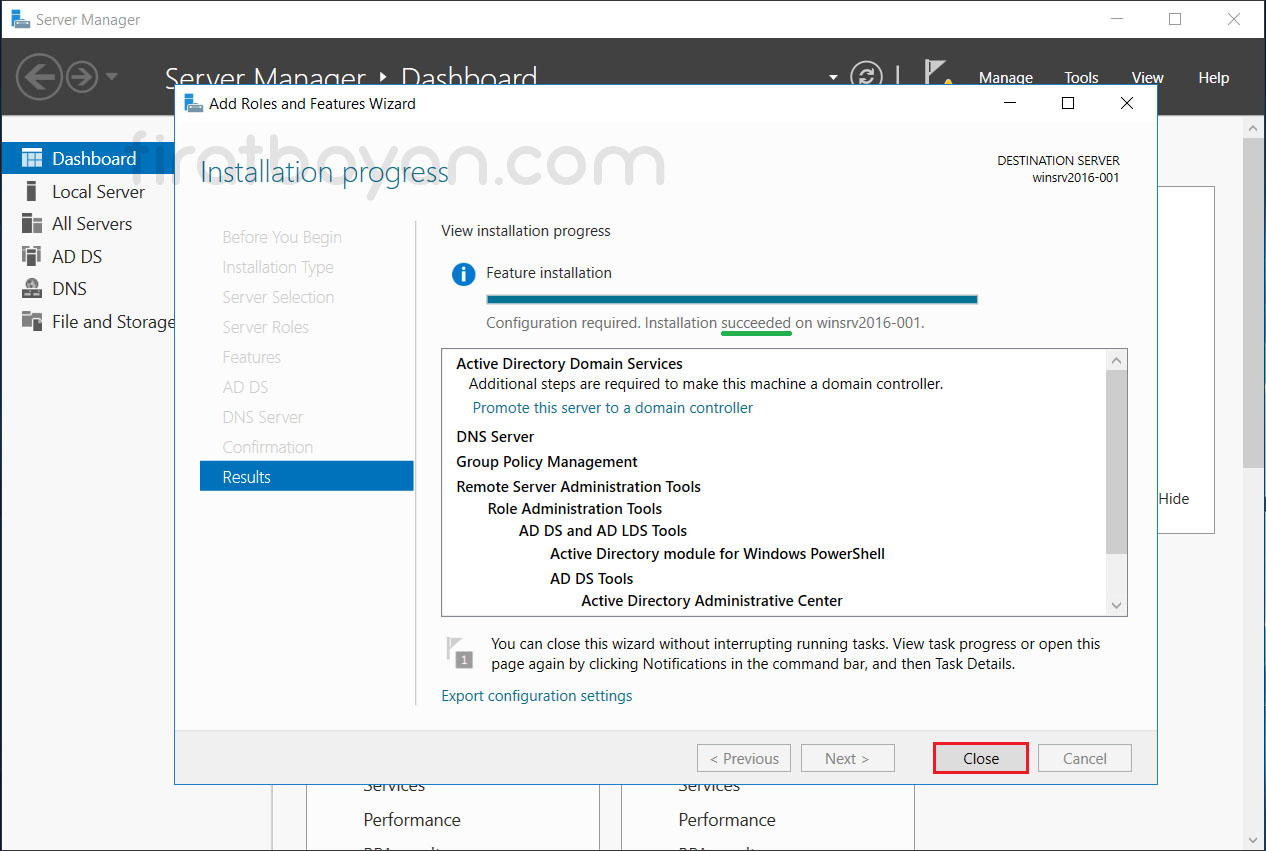Open the View menu
Image resolution: width=1266 pixels, height=851 pixels.
[x=1147, y=77]
